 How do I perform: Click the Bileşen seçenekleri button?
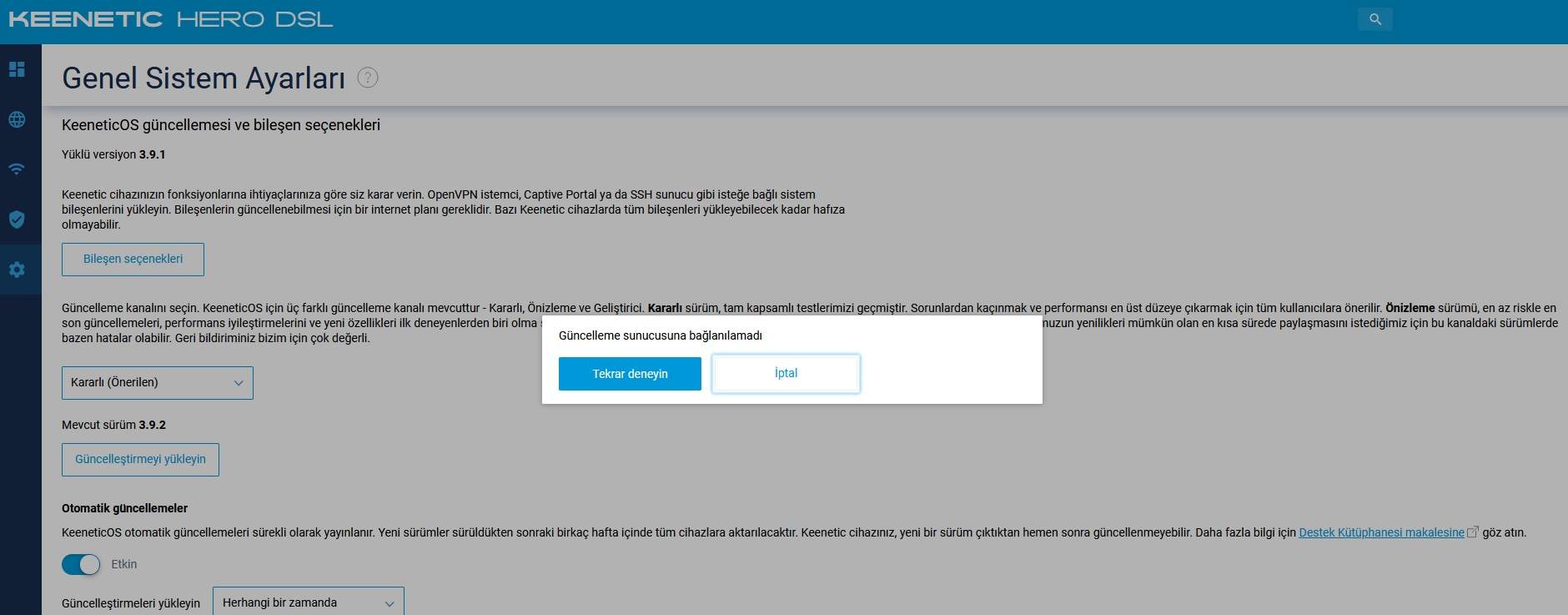point(133,260)
